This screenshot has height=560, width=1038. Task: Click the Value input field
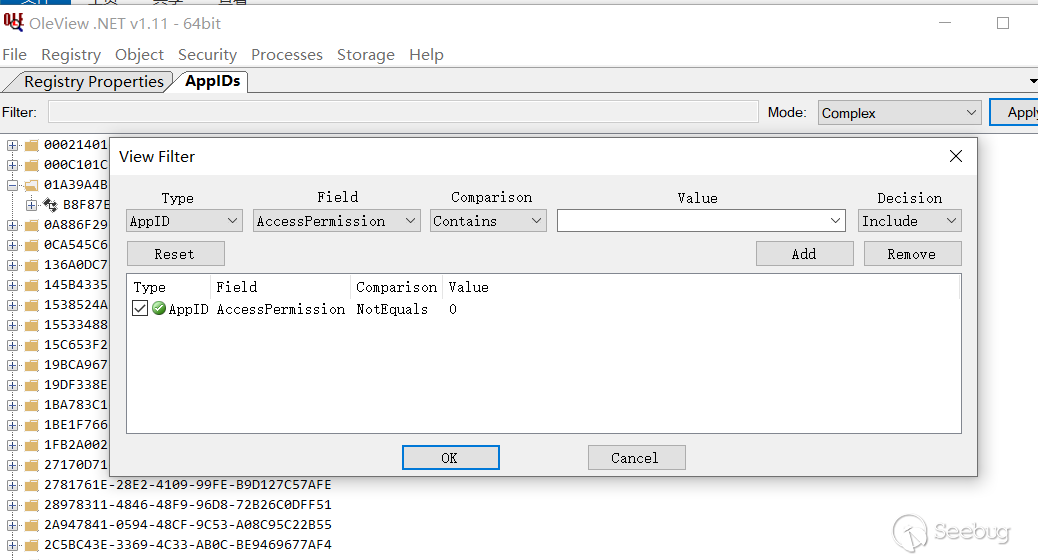coord(694,221)
